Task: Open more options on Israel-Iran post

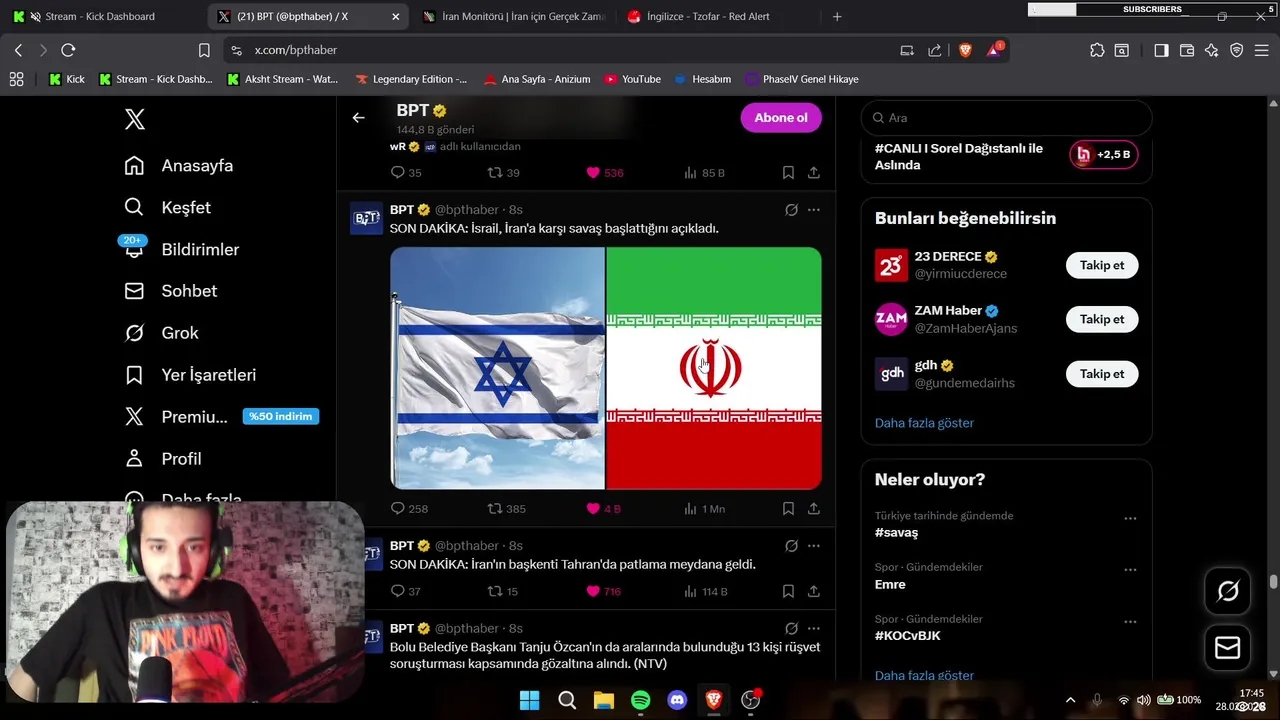Action: pyautogui.click(x=814, y=210)
